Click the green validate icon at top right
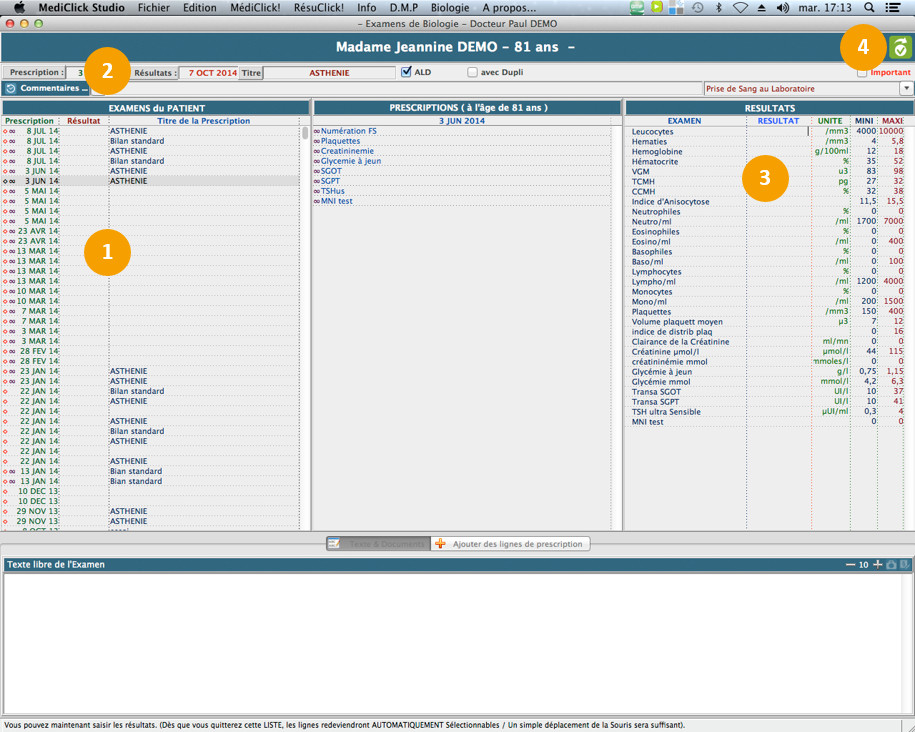The width and height of the screenshot is (915, 732). (900, 47)
